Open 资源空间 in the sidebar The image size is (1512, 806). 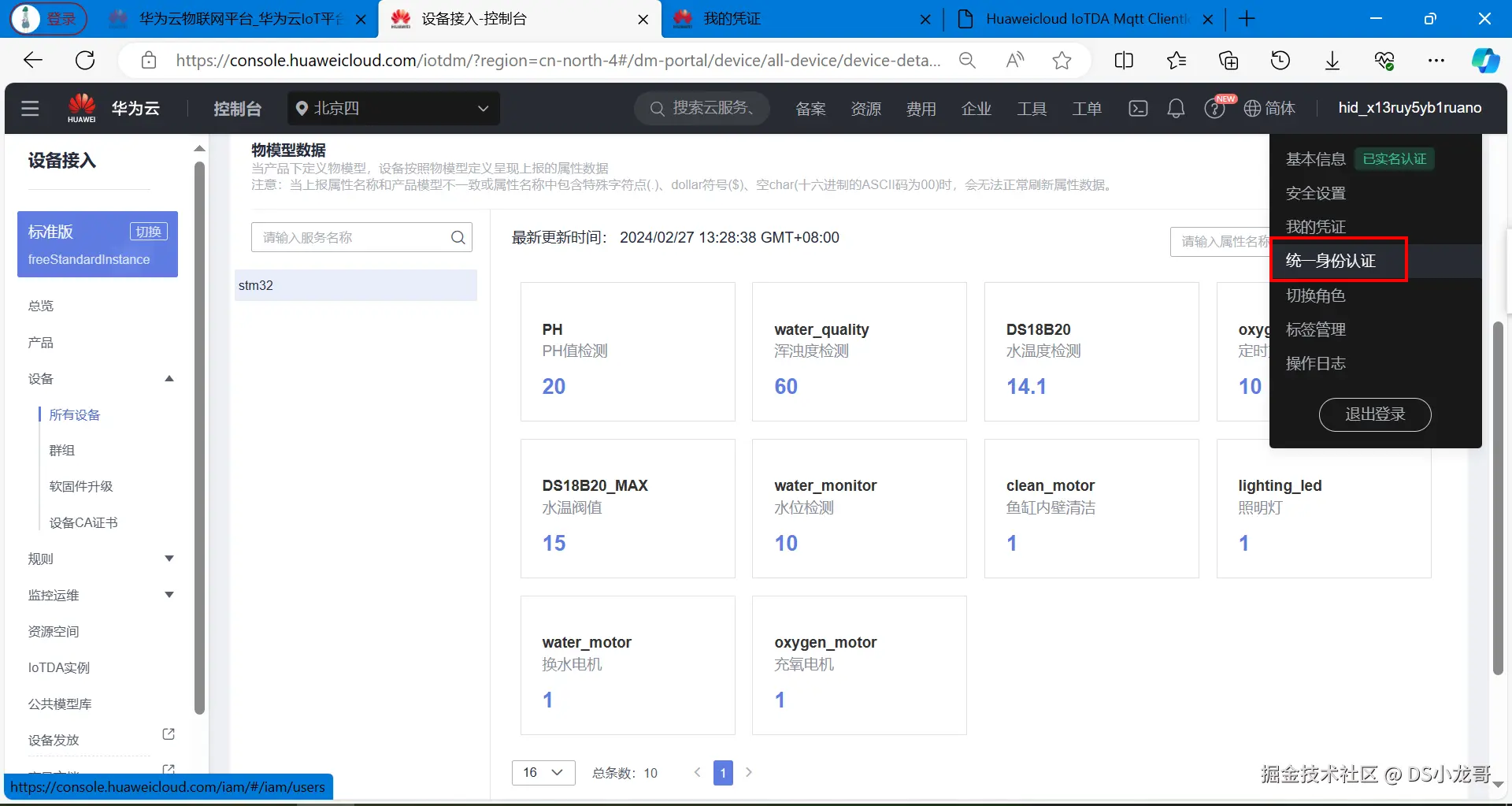tap(54, 631)
